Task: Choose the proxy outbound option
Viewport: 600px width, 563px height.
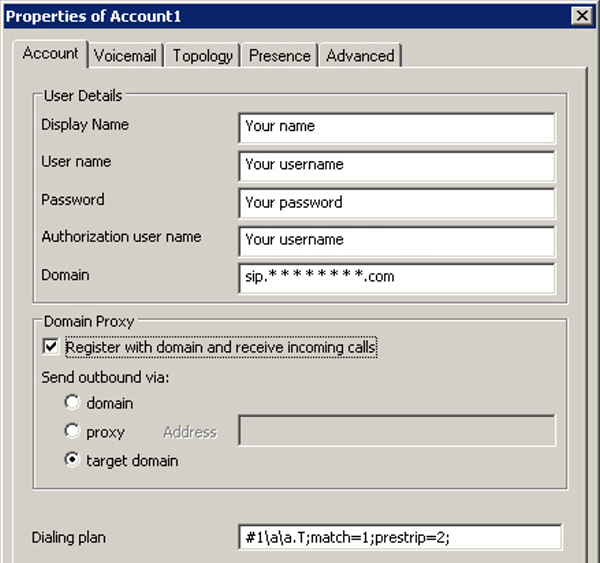Action: point(71,432)
